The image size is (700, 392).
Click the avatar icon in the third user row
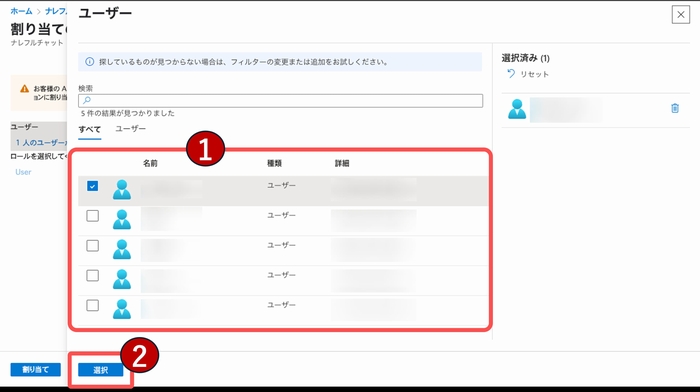coord(122,249)
